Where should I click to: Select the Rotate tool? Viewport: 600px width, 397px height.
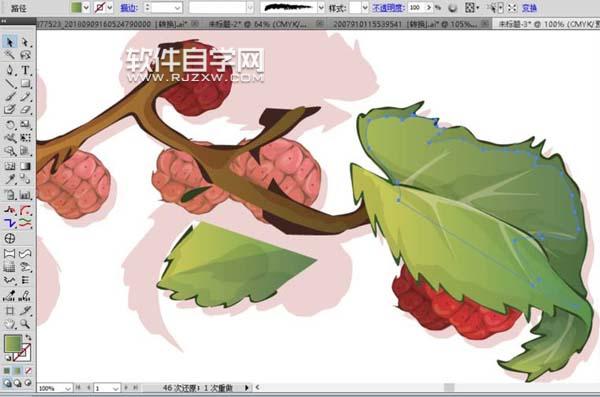[10, 125]
